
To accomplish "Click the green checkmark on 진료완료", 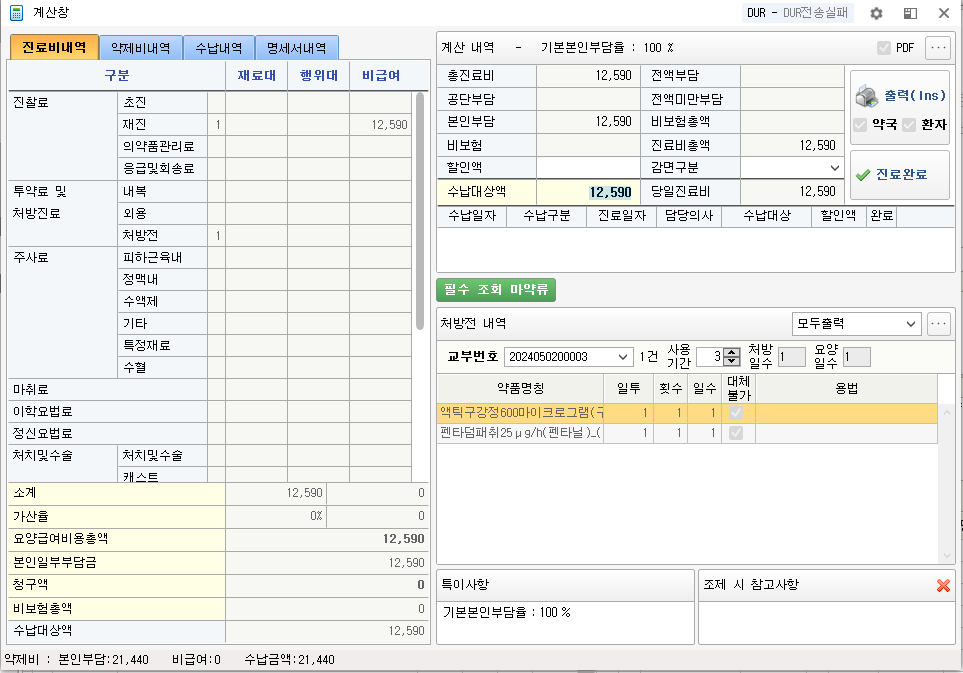I will 863,174.
